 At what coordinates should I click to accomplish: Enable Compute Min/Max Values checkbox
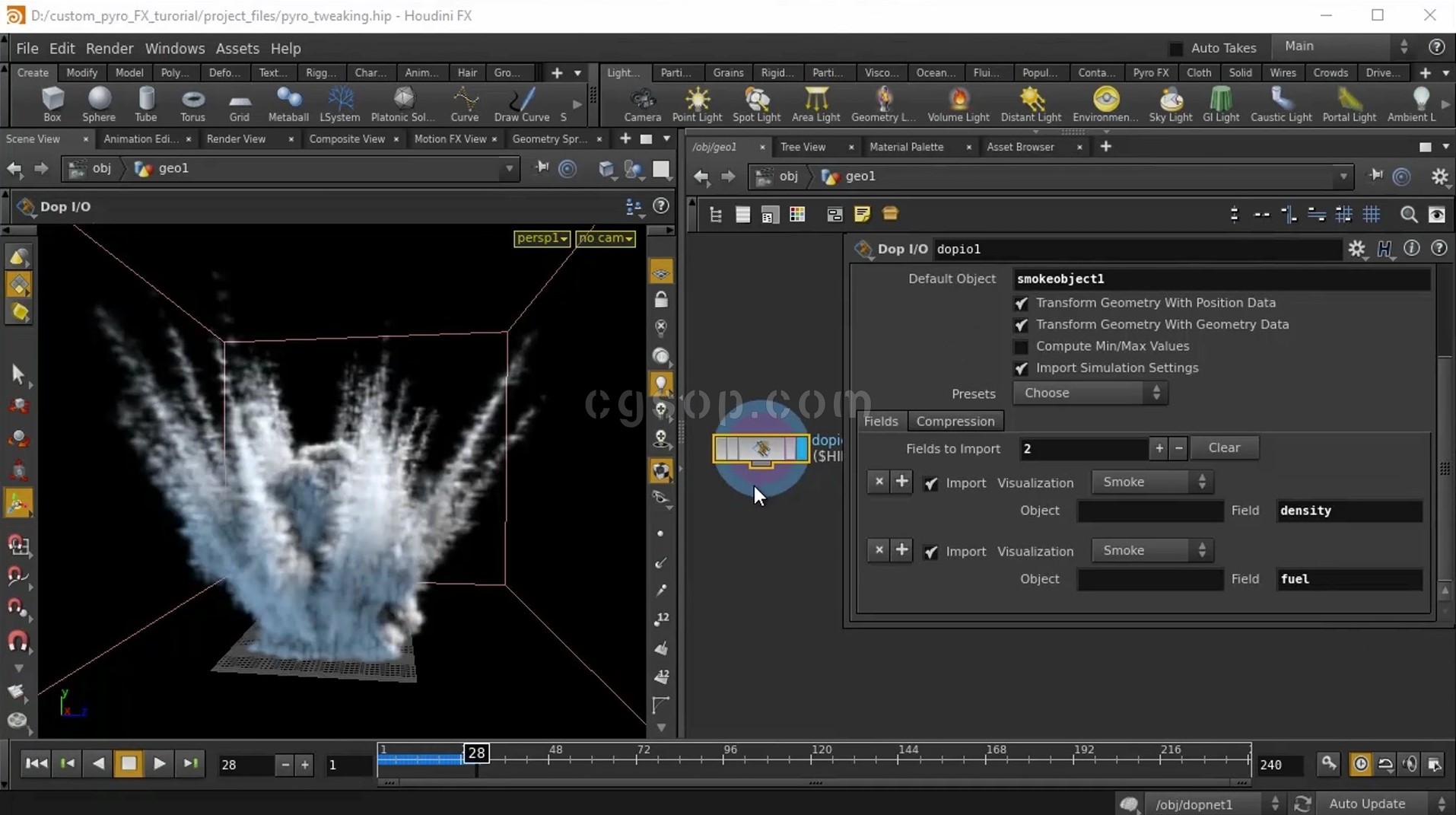coord(1021,347)
